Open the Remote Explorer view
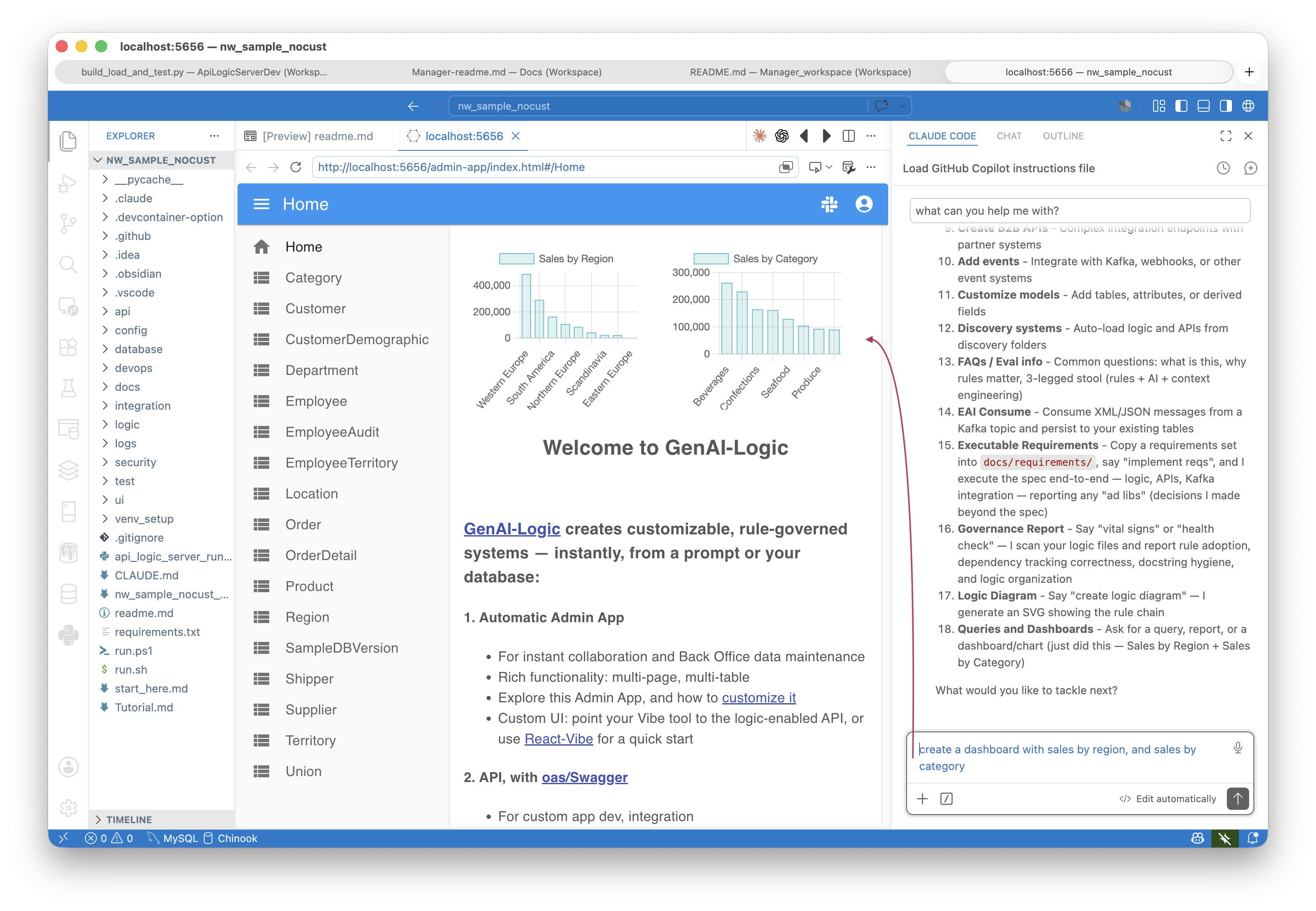Screen dimensions: 1316x911 (x=68, y=306)
